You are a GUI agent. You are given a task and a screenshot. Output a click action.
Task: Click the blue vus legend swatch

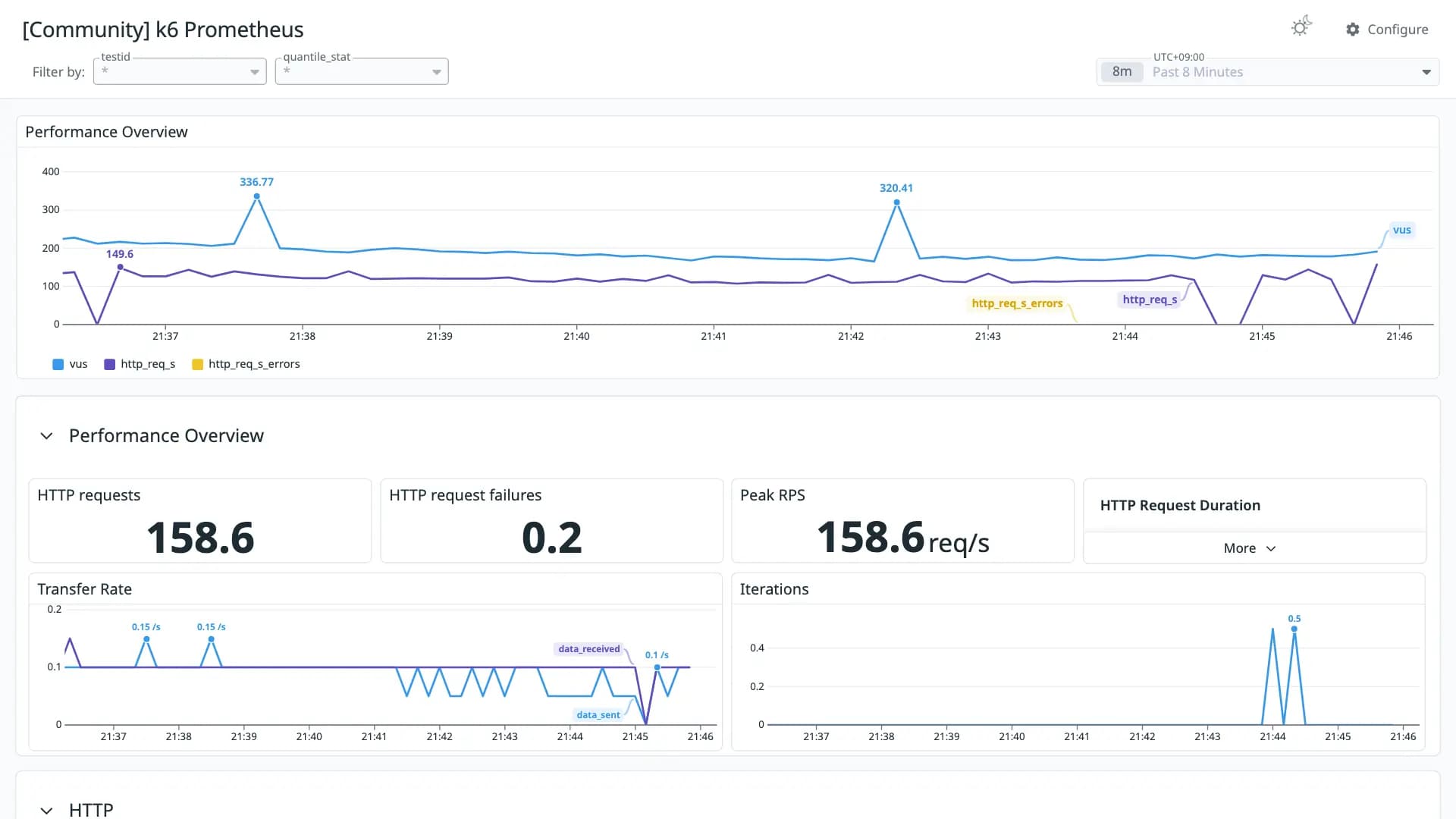tap(58, 365)
